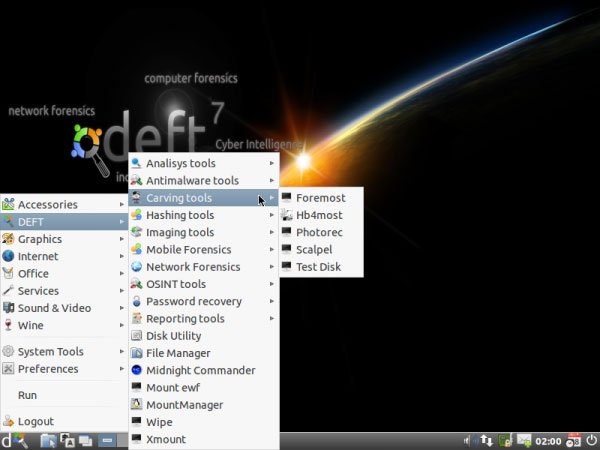600x450 pixels.
Task: Click the Midnight Commander icon
Action: tap(136, 370)
